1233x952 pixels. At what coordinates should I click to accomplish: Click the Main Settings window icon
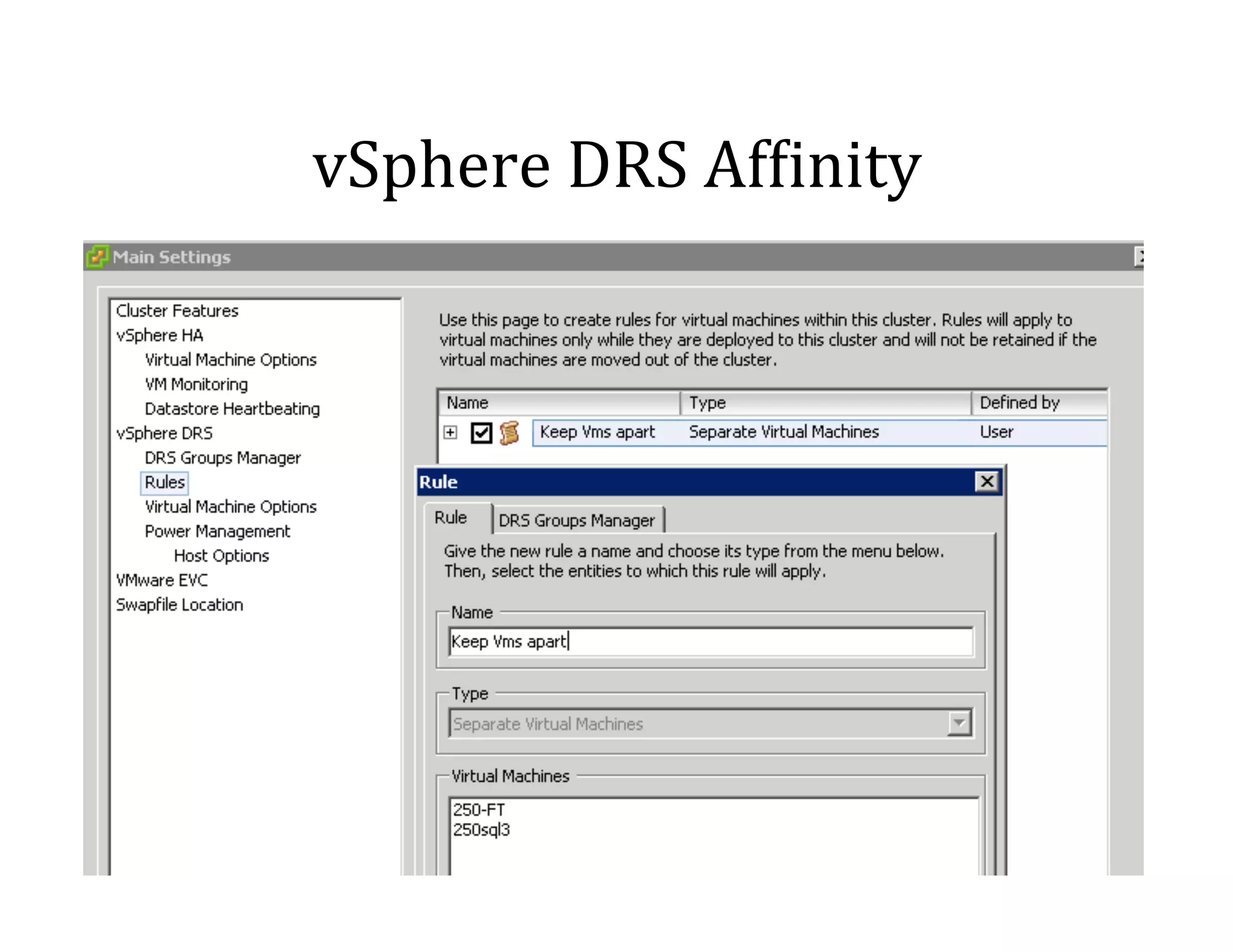pos(98,257)
